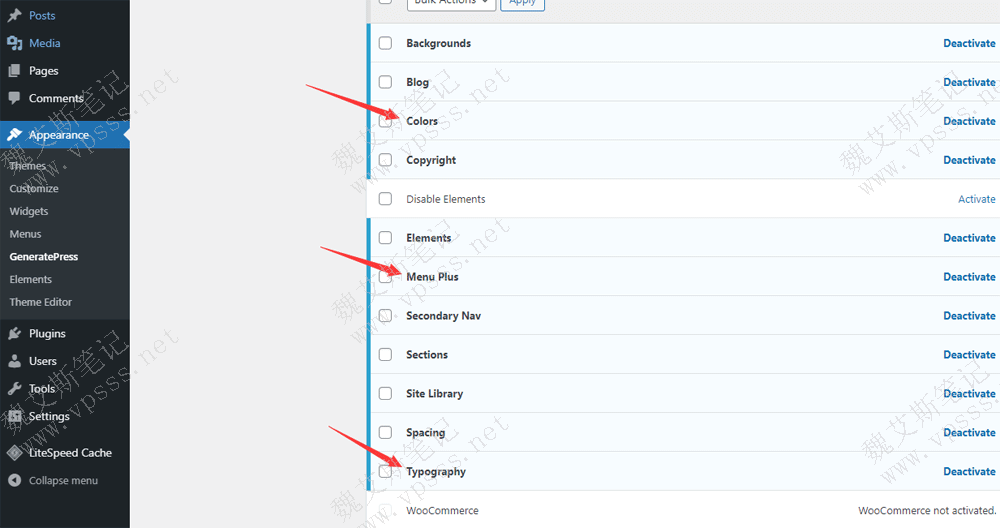Screen dimensions: 1000x528
Task: Open LiteSpeed Cache menu
Action: (x=70, y=453)
